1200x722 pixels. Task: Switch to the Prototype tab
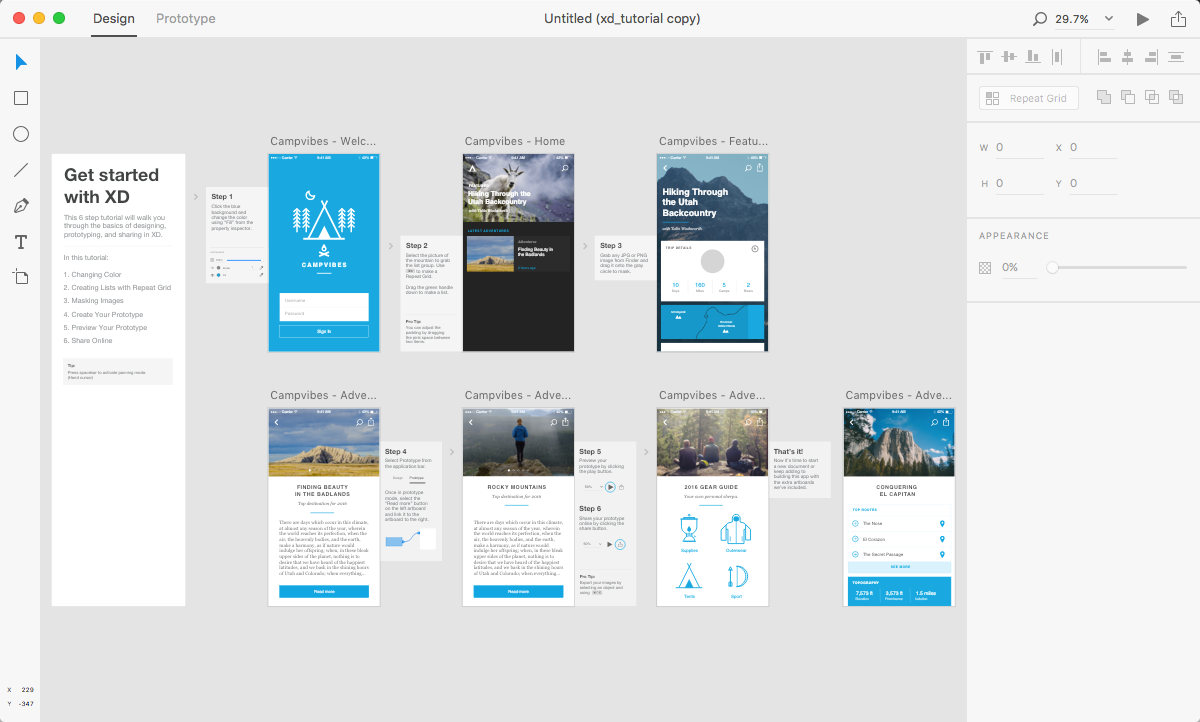pos(185,19)
